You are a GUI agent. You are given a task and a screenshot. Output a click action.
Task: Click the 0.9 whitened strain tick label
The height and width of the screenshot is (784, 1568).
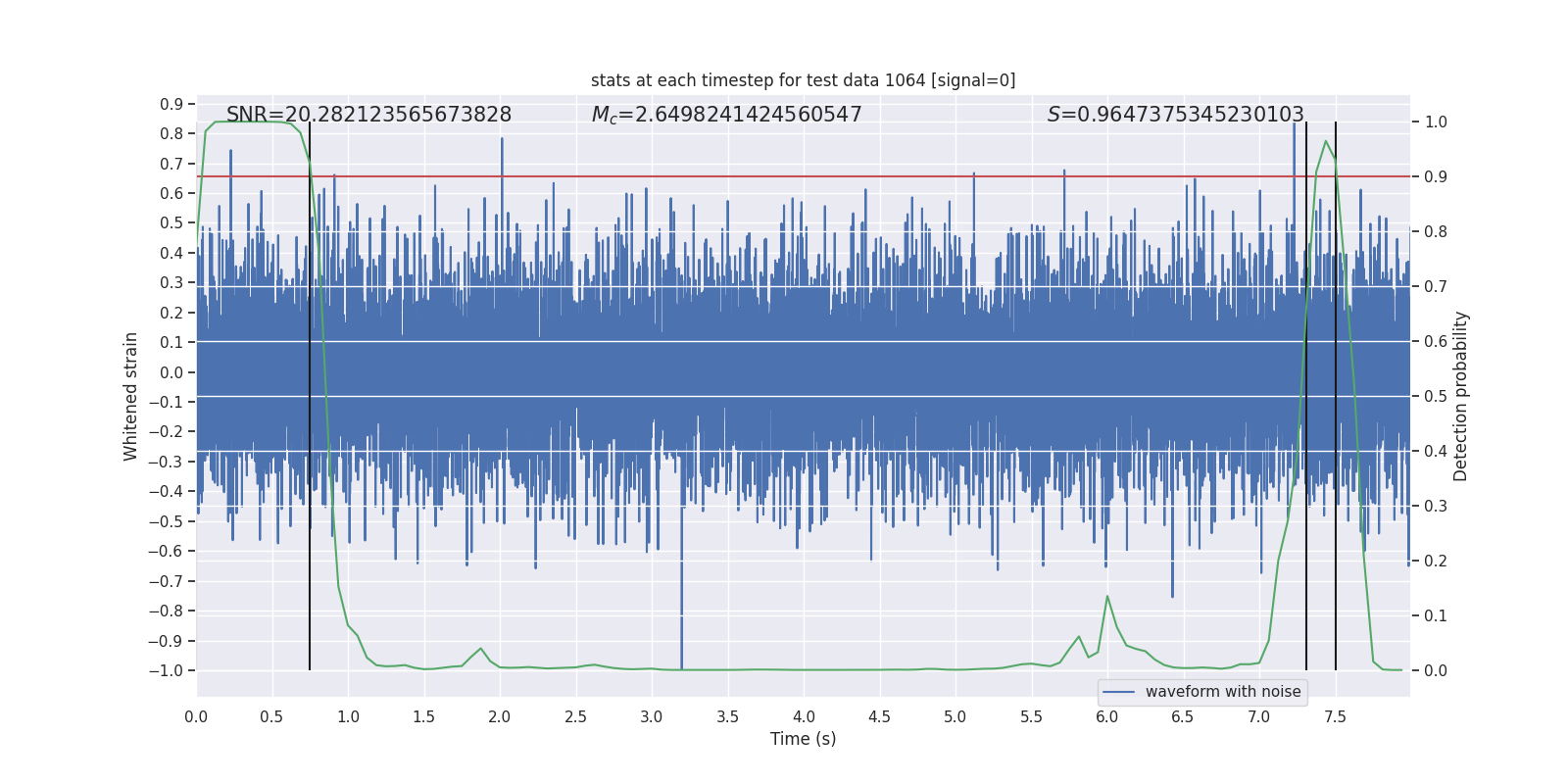pyautogui.click(x=171, y=104)
